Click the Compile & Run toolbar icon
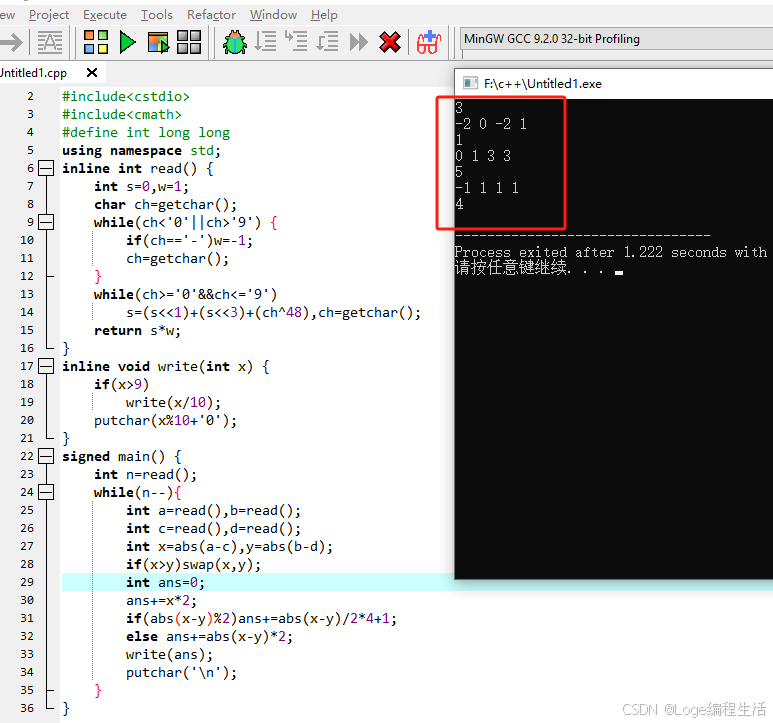 158,42
